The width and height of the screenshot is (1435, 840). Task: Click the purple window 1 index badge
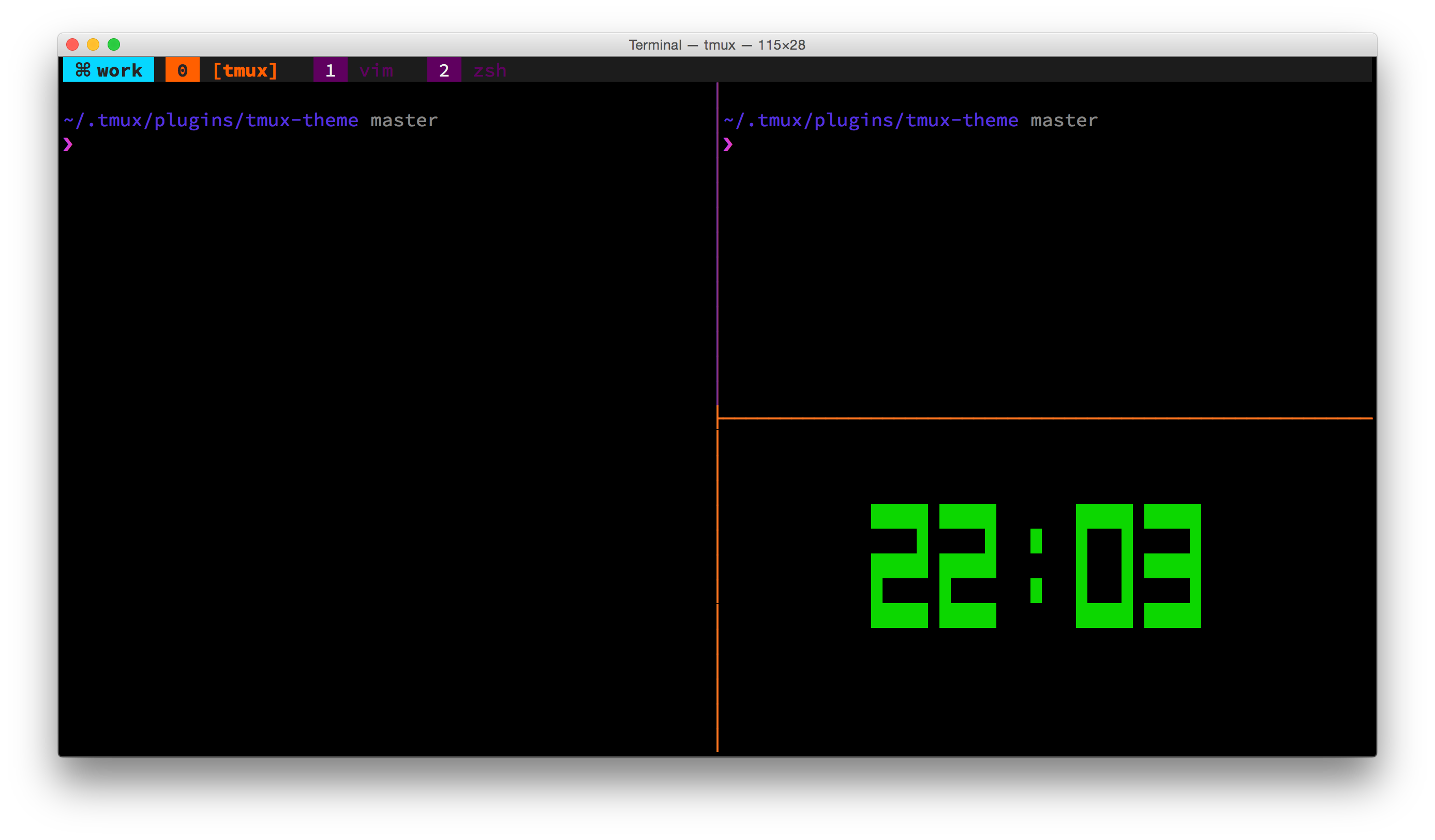click(330, 70)
